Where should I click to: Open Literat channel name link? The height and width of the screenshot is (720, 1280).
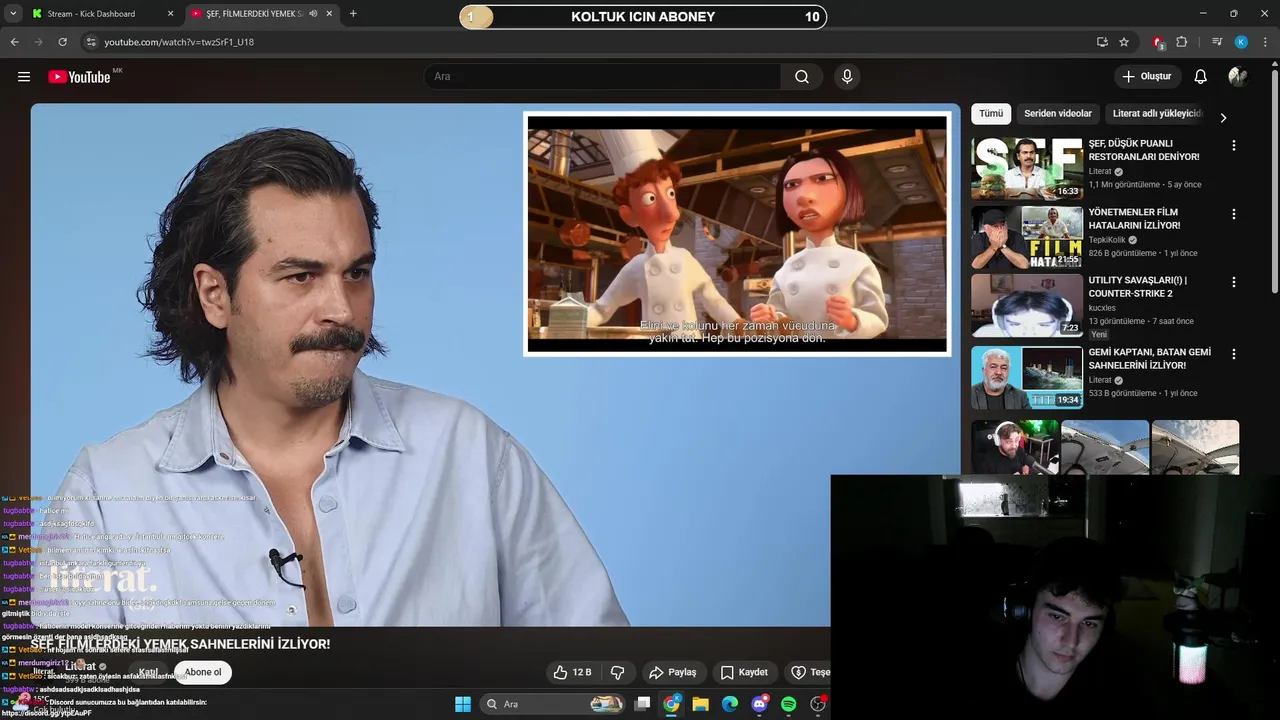80,666
